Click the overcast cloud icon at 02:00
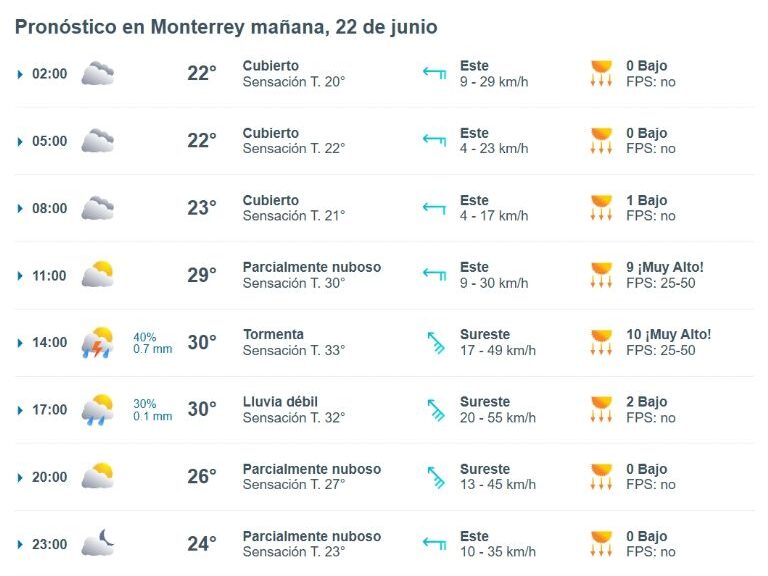Viewport: 768px width, 576px height. (97, 73)
